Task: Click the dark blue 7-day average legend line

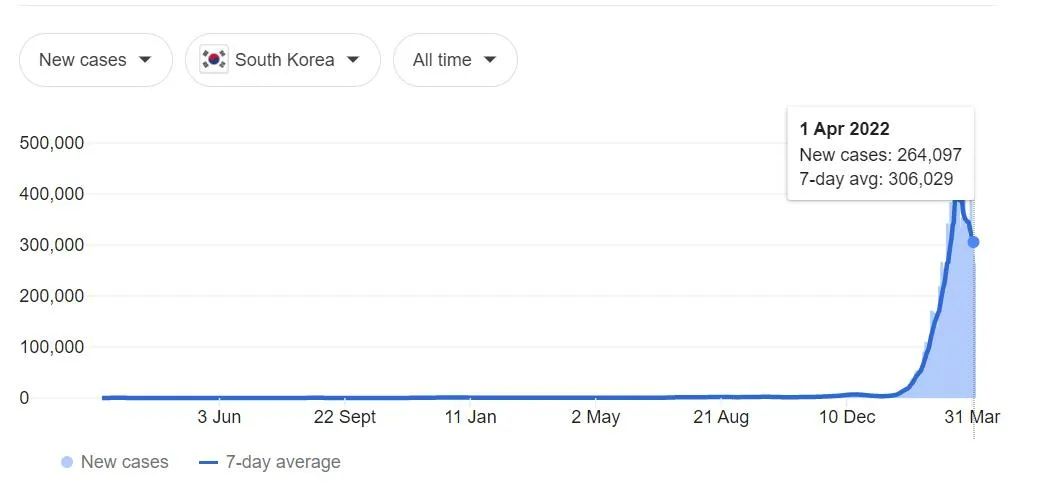Action: 208,462
